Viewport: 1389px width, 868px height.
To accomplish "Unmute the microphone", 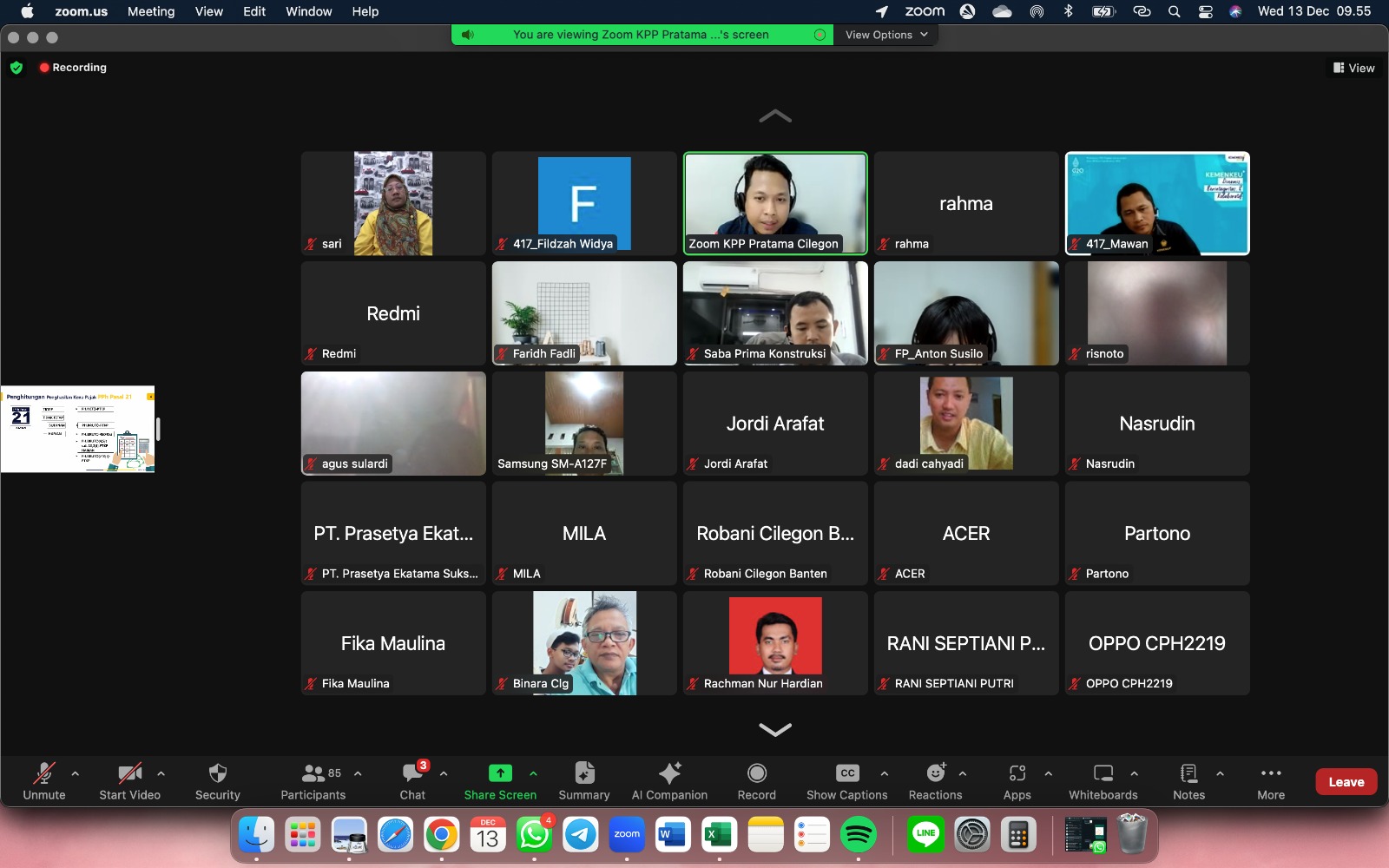I will coord(44,780).
